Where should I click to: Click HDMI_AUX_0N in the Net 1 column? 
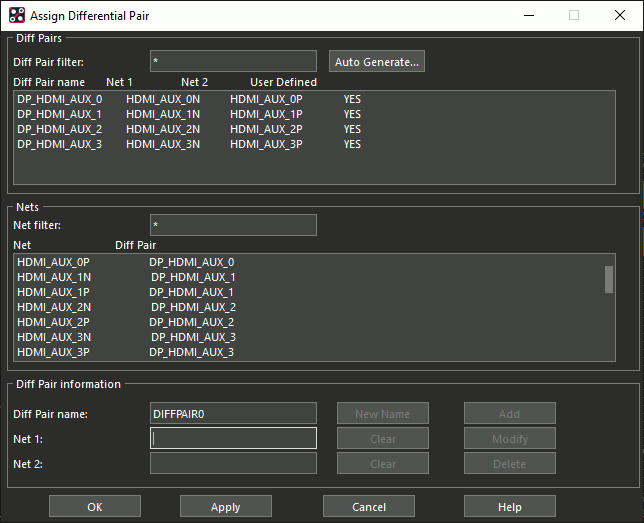click(x=163, y=99)
